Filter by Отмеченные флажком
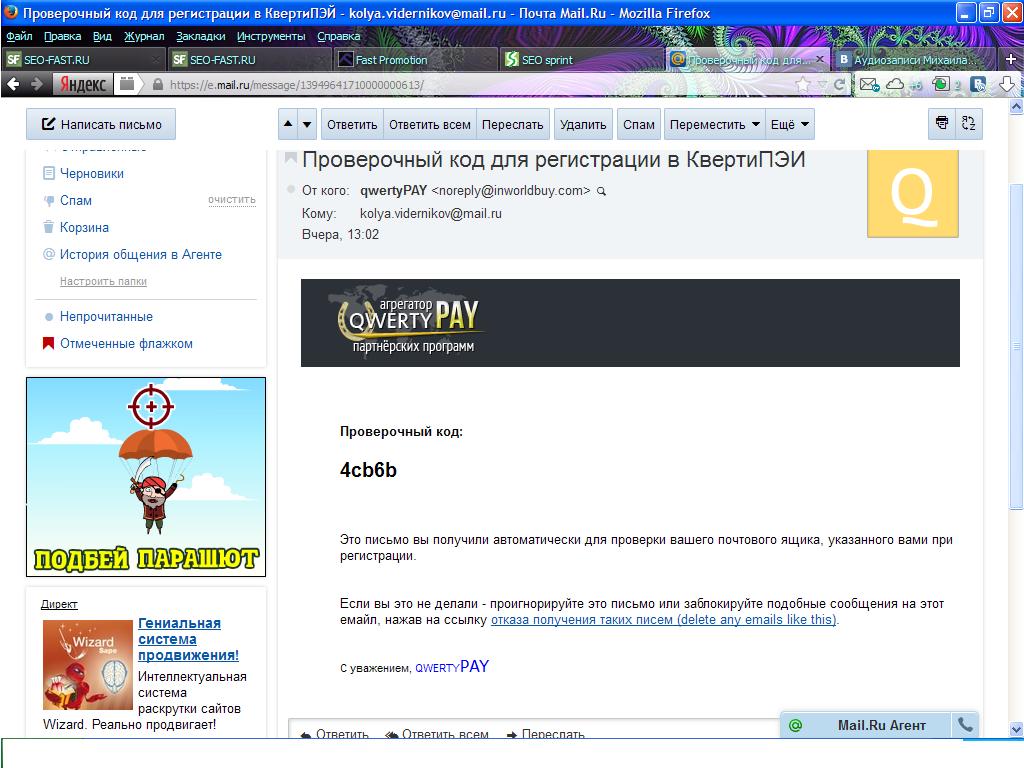This screenshot has width=1024, height=768. (126, 343)
